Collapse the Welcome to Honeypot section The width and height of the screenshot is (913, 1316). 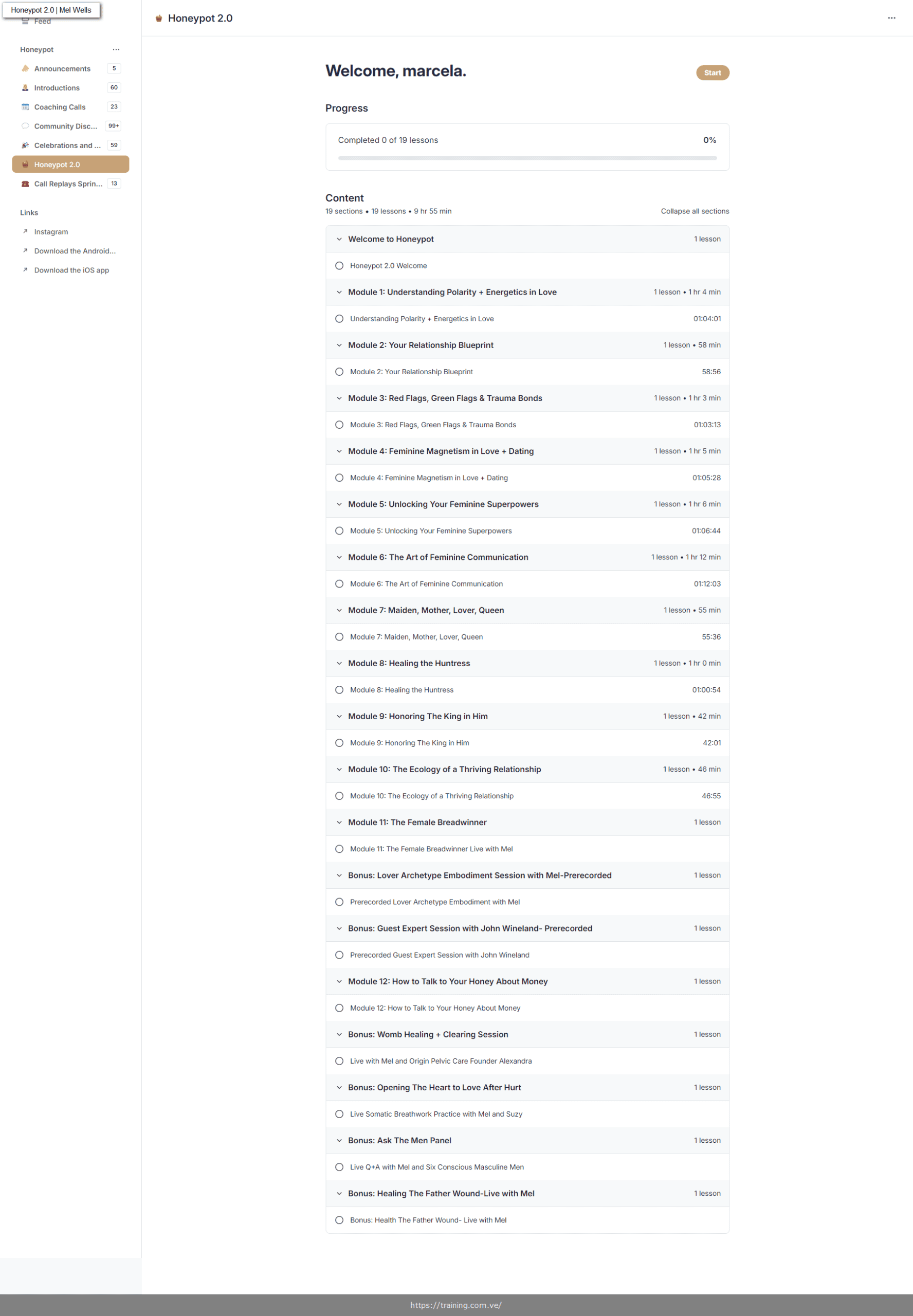339,239
